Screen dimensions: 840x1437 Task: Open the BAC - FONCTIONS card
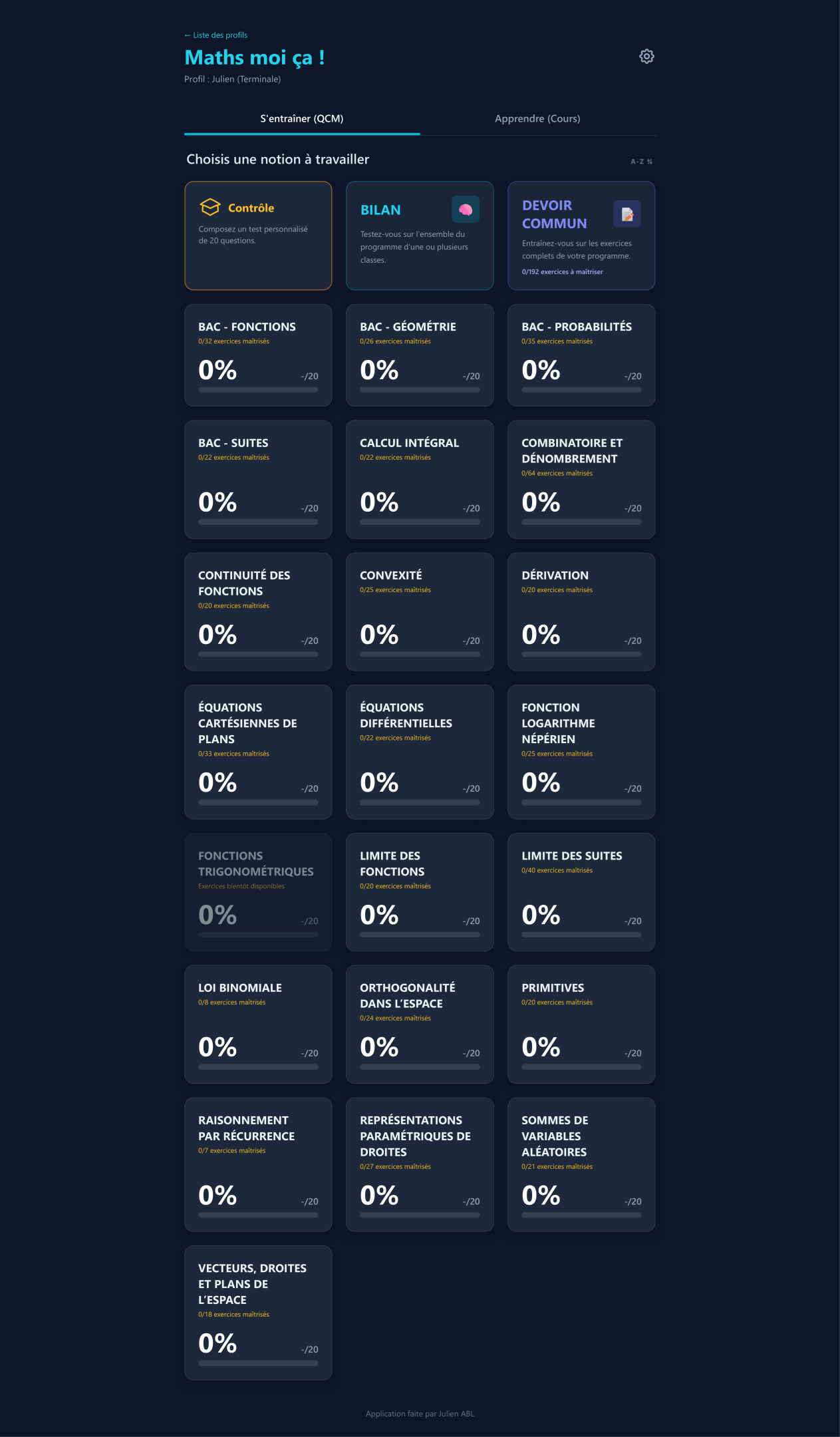click(258, 355)
